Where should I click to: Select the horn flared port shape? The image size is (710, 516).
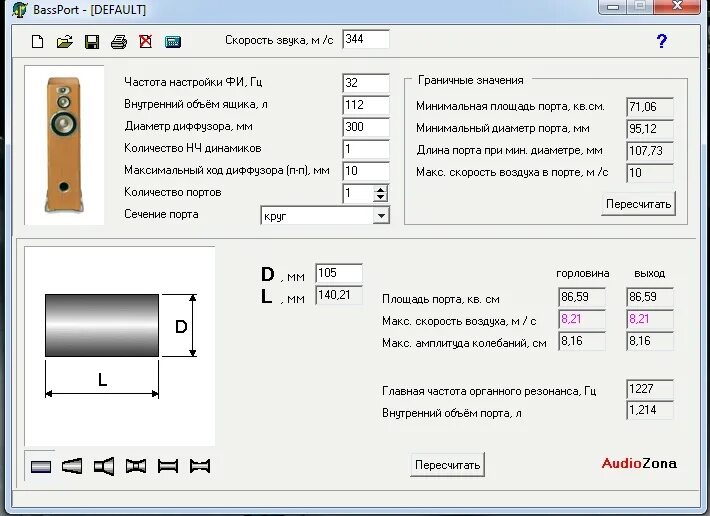click(104, 466)
